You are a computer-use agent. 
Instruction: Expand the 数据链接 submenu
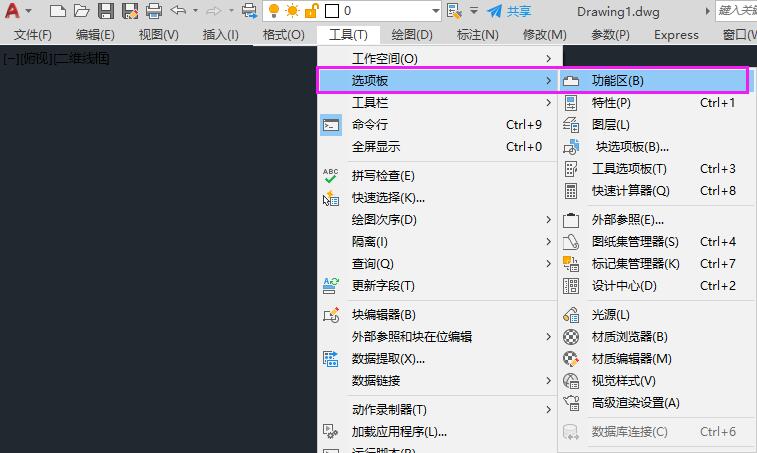click(439, 381)
